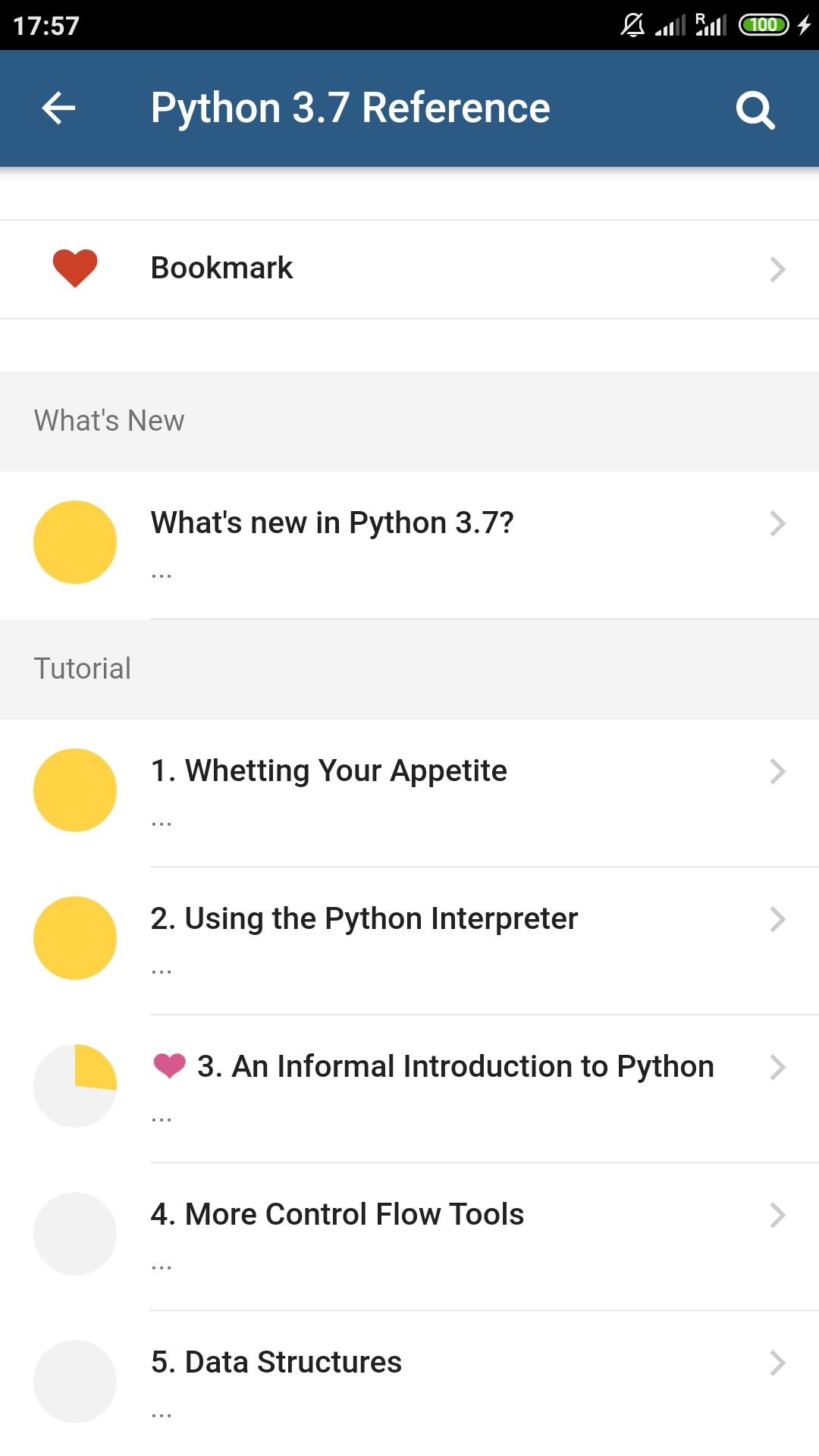Open search with the magnifier icon
The height and width of the screenshot is (1456, 819).
(755, 110)
